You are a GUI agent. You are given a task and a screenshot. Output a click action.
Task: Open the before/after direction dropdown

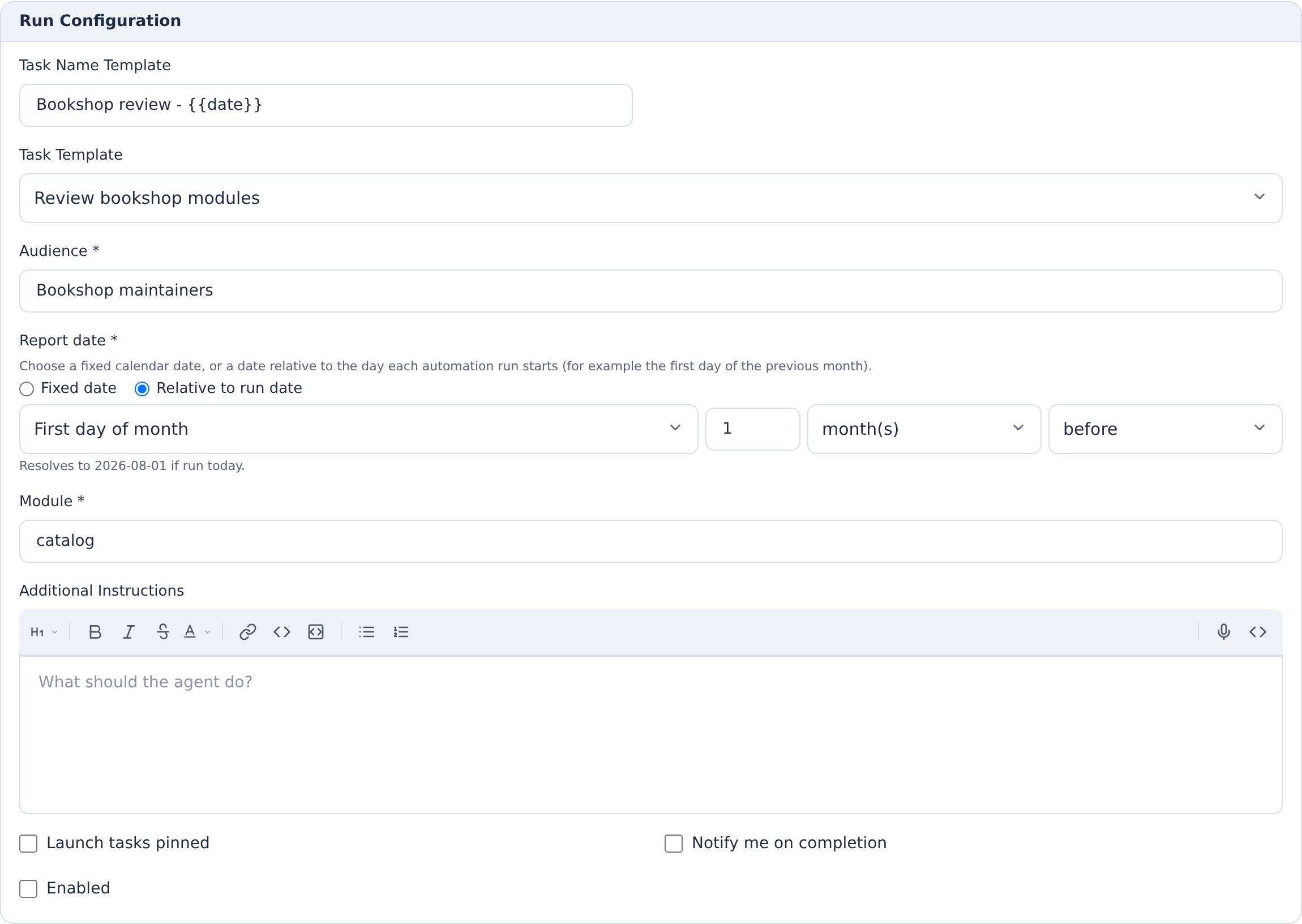click(1166, 430)
